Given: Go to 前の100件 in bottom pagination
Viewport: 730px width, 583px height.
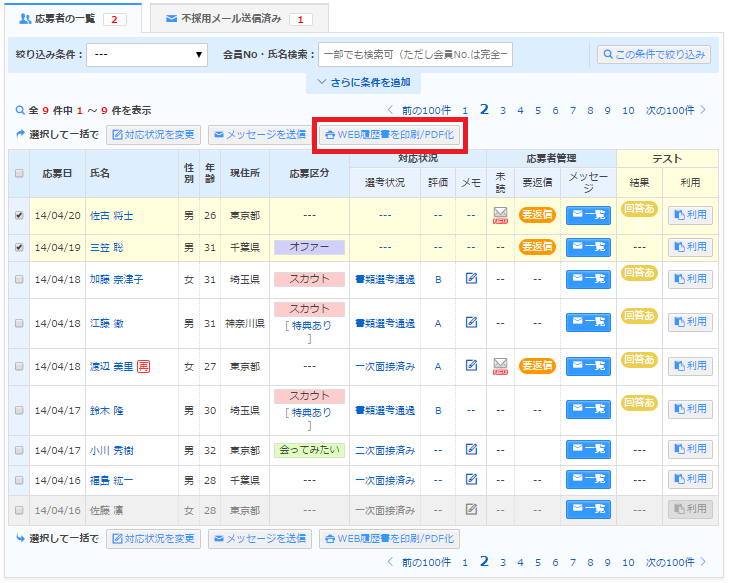Looking at the screenshot, I should pyautogui.click(x=419, y=562).
